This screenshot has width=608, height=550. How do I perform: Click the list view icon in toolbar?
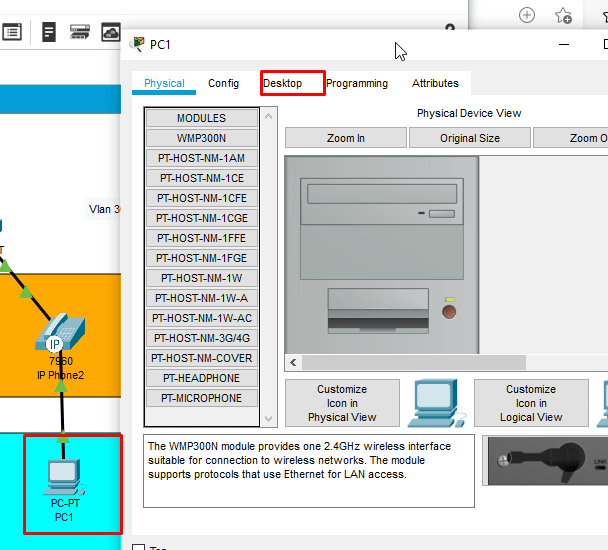coord(12,32)
